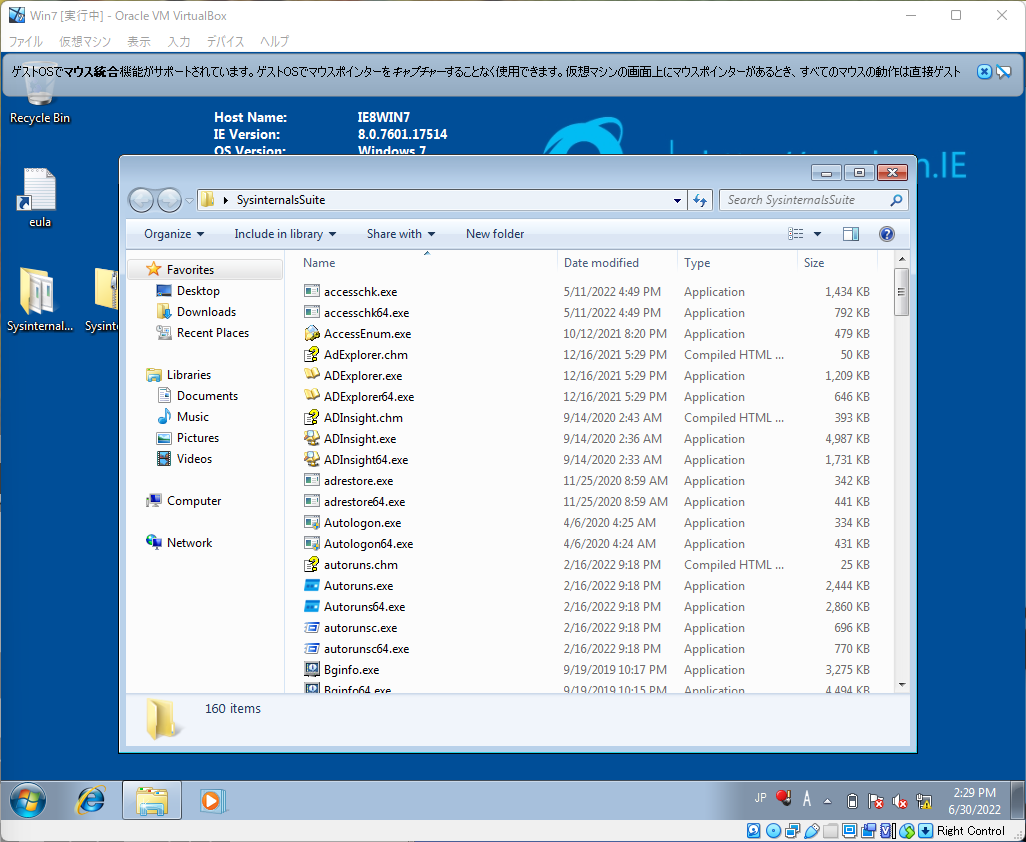Viewport: 1026px width, 842px height.
Task: Select the autorunsc.exe icon
Action: (x=311, y=627)
